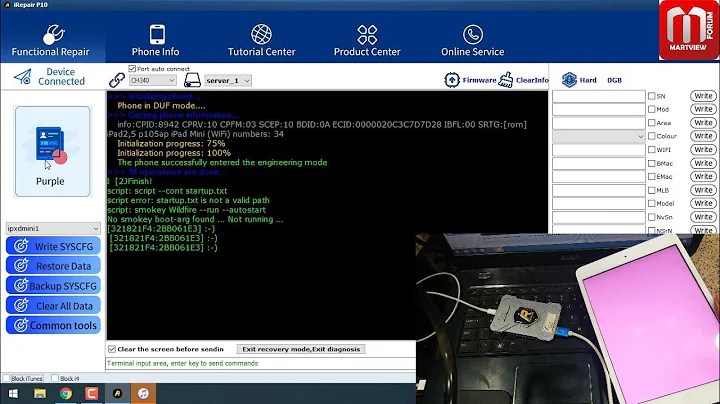
Task: Launch Chrome from the taskbar
Action: pos(66,393)
